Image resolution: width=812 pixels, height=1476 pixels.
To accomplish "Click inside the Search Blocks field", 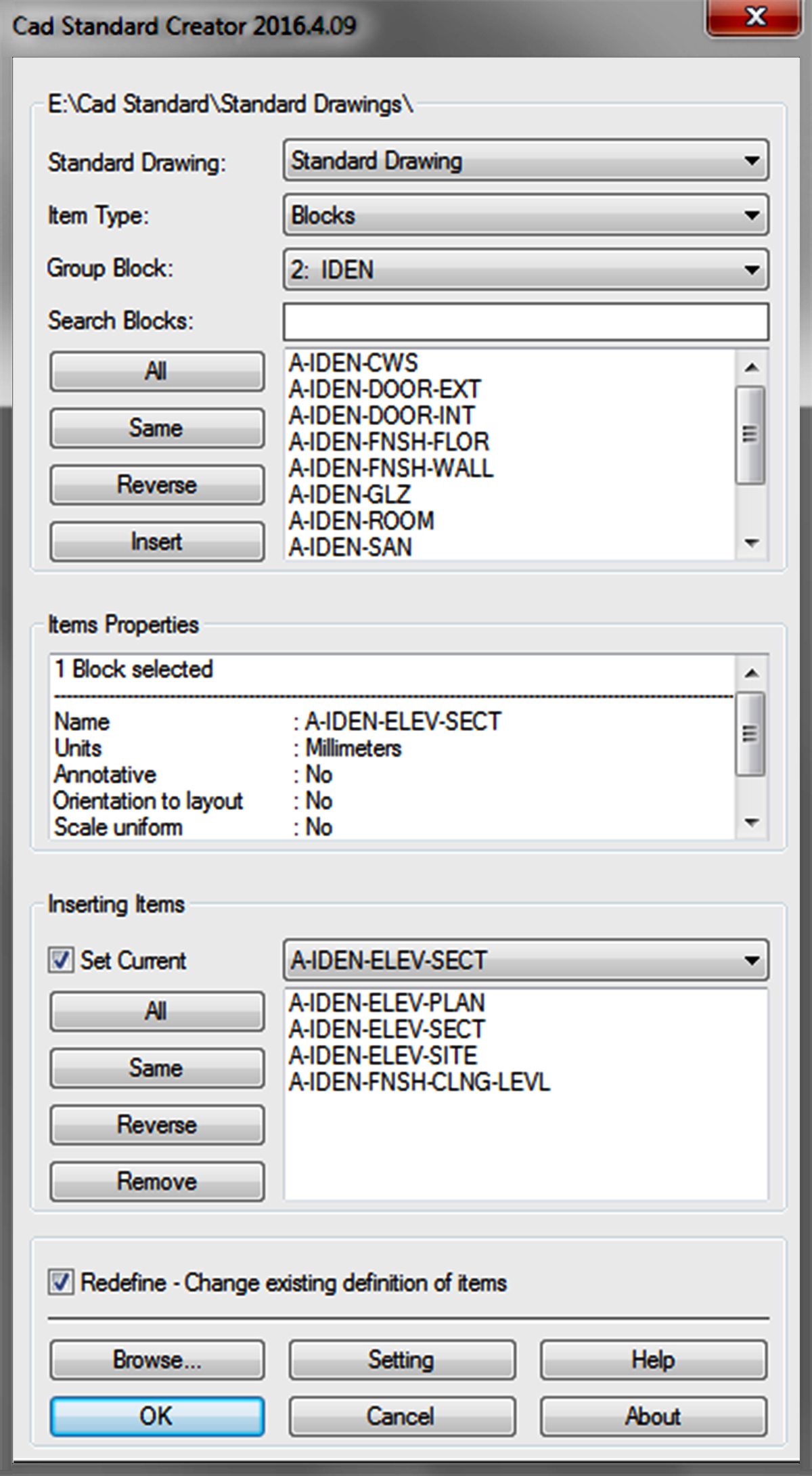I will (x=525, y=321).
